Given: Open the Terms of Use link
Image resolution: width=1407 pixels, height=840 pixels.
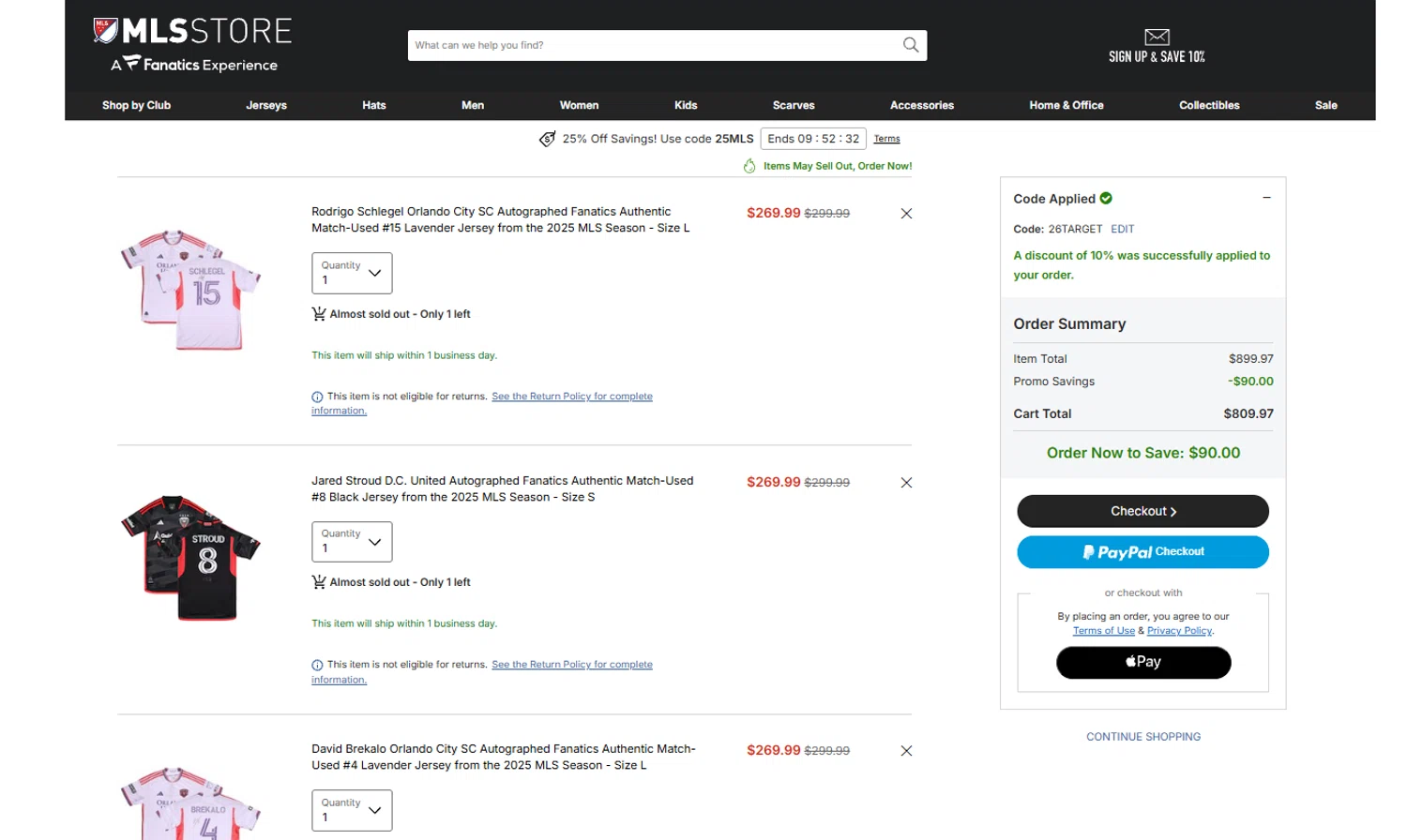Looking at the screenshot, I should pyautogui.click(x=1104, y=631).
